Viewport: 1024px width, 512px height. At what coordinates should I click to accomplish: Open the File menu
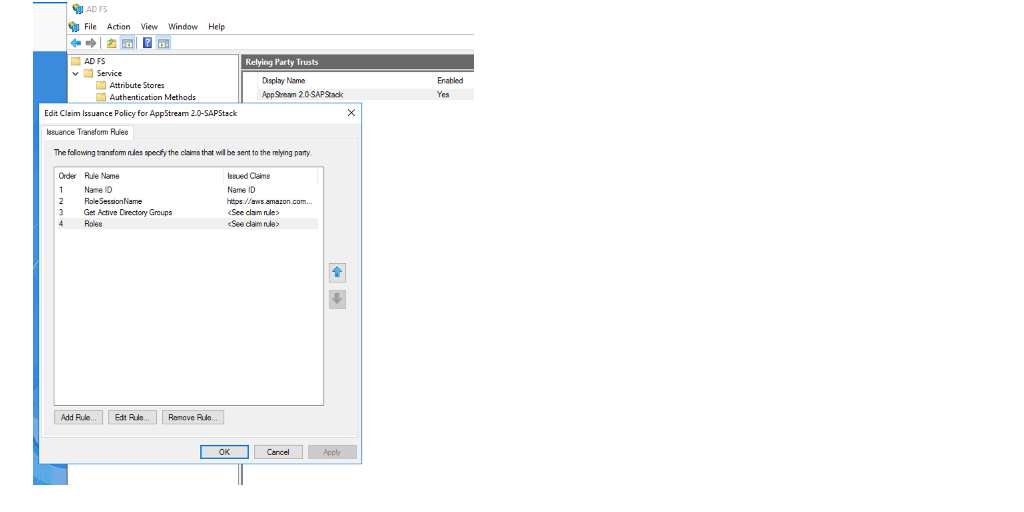tap(90, 27)
